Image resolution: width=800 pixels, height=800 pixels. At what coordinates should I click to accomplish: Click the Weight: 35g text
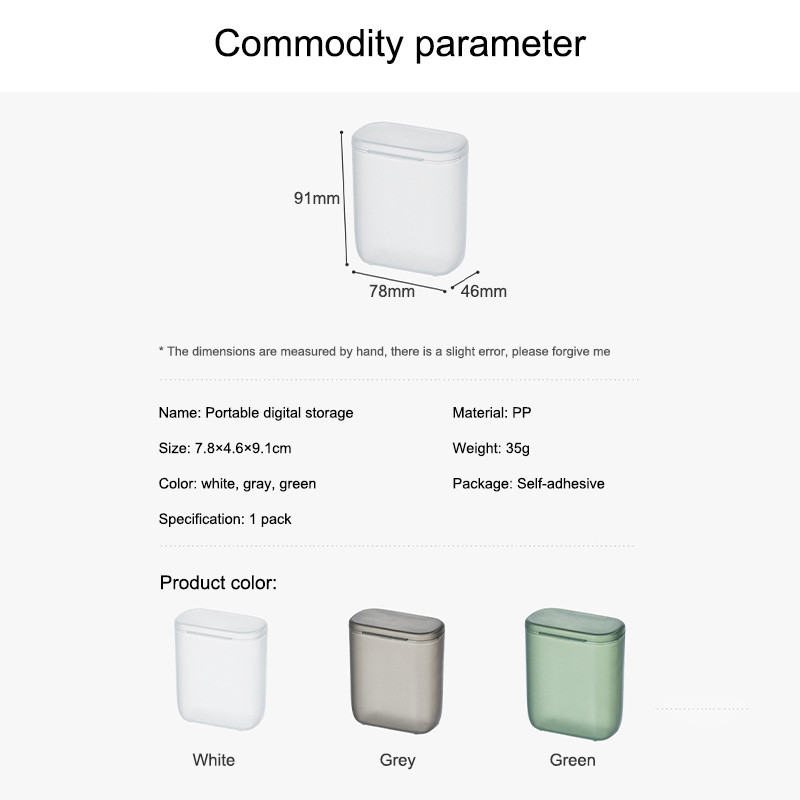click(x=491, y=448)
